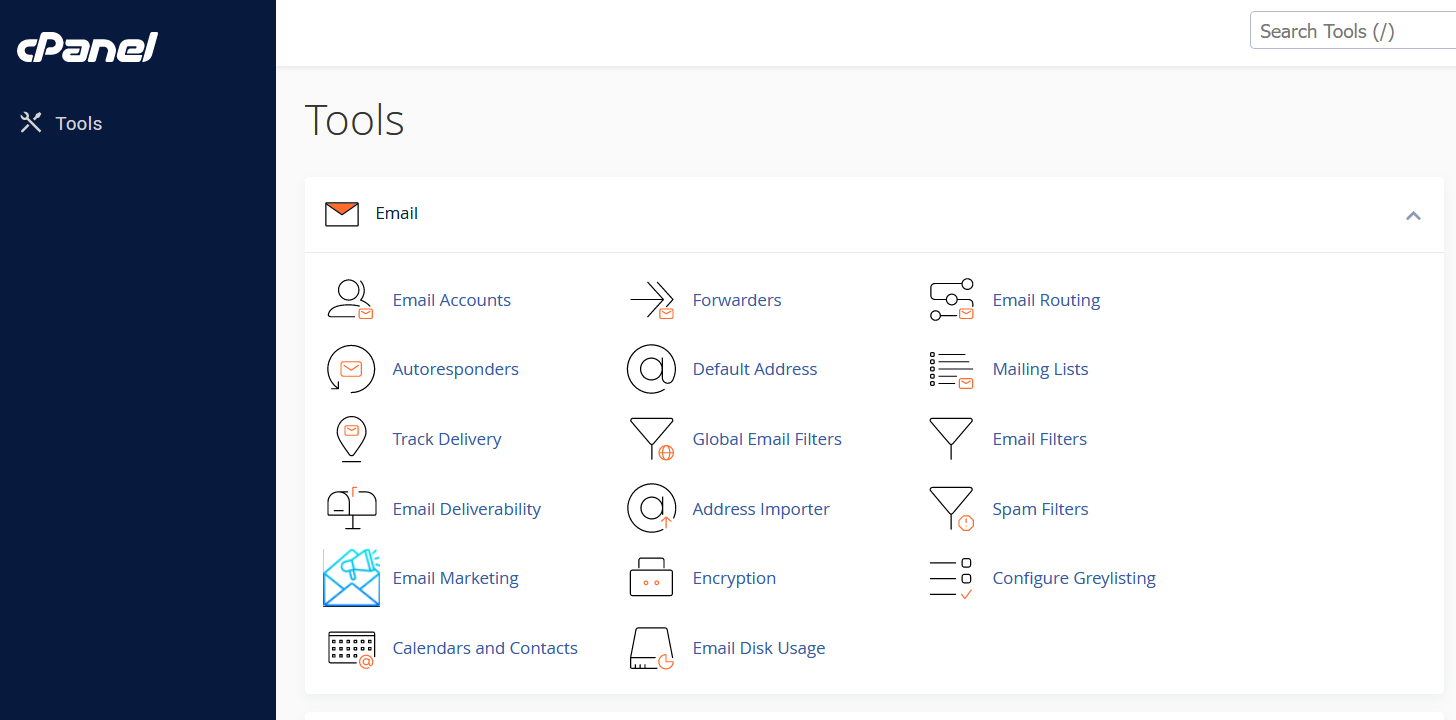Click the cPanel logo
The image size is (1456, 720).
[x=88, y=47]
